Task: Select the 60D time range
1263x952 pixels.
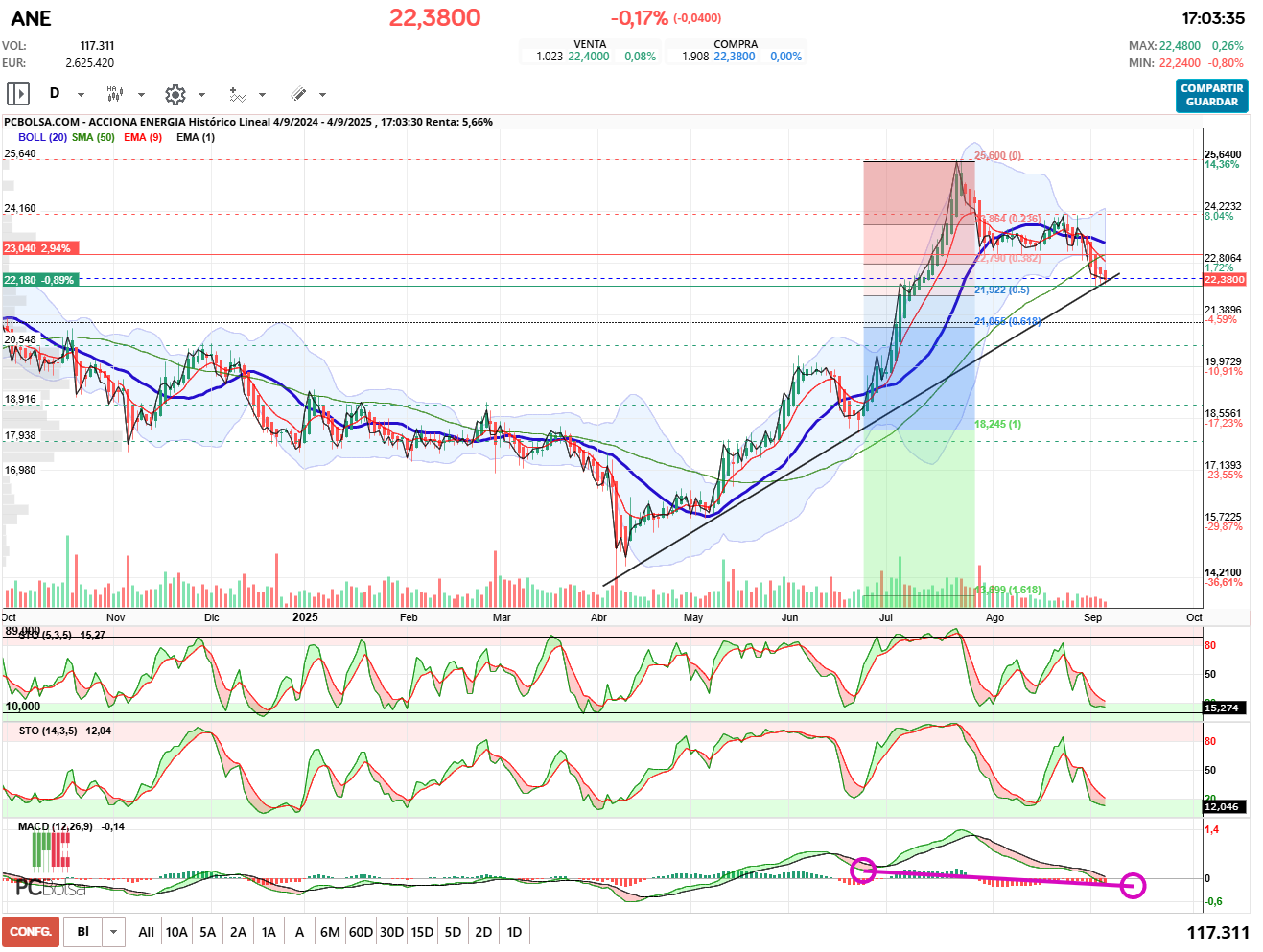Action: [361, 932]
